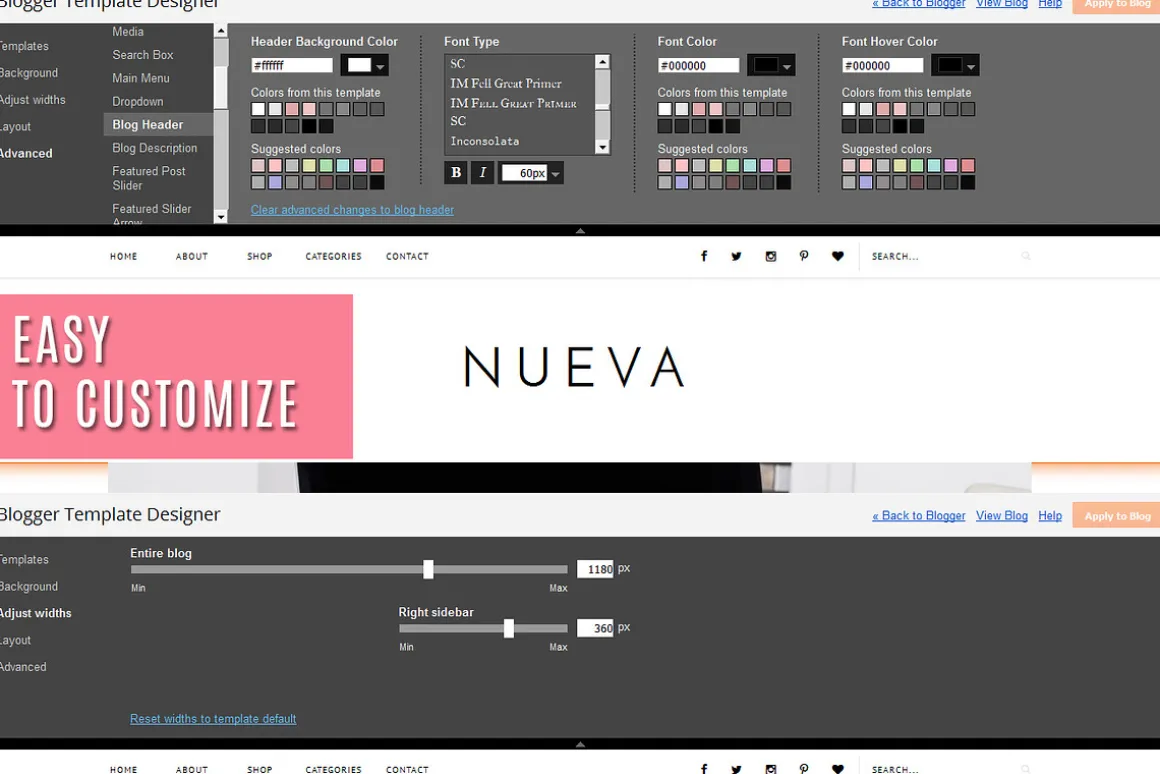Open Templates tab in lower designer
Image resolution: width=1160 pixels, height=774 pixels.
(x=24, y=559)
